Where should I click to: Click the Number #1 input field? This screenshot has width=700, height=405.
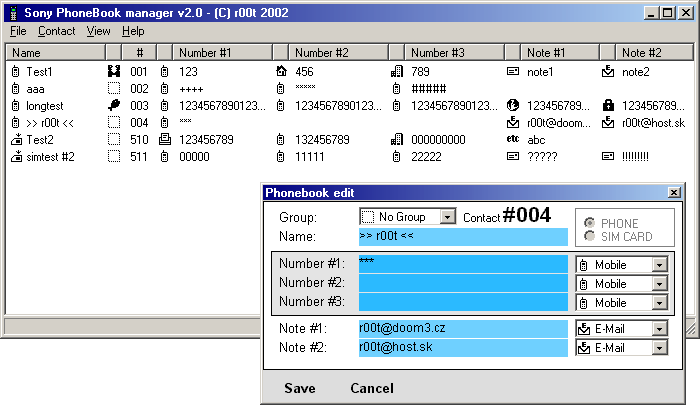click(x=463, y=264)
